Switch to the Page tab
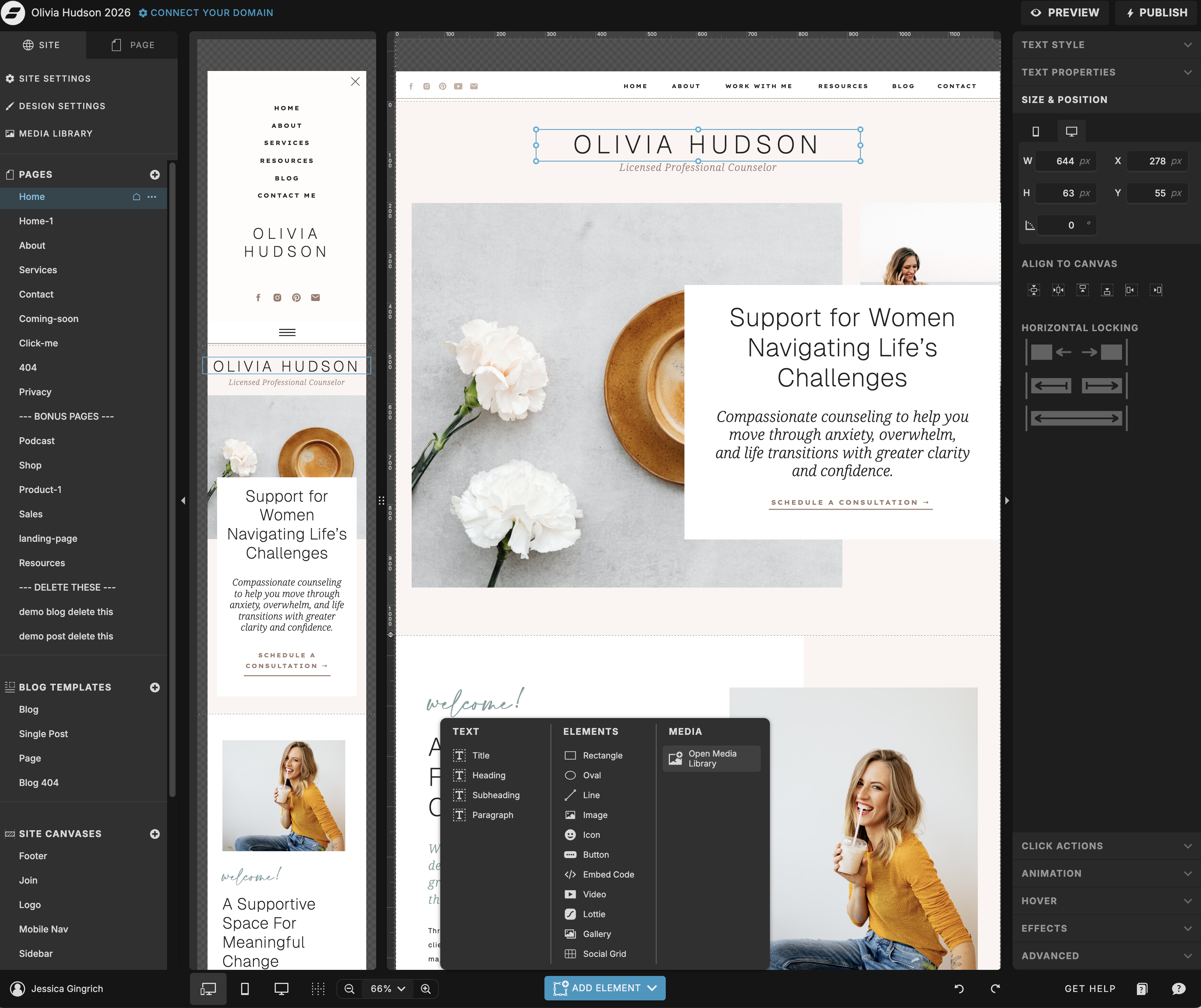Viewport: 1201px width, 1008px height. pyautogui.click(x=133, y=45)
